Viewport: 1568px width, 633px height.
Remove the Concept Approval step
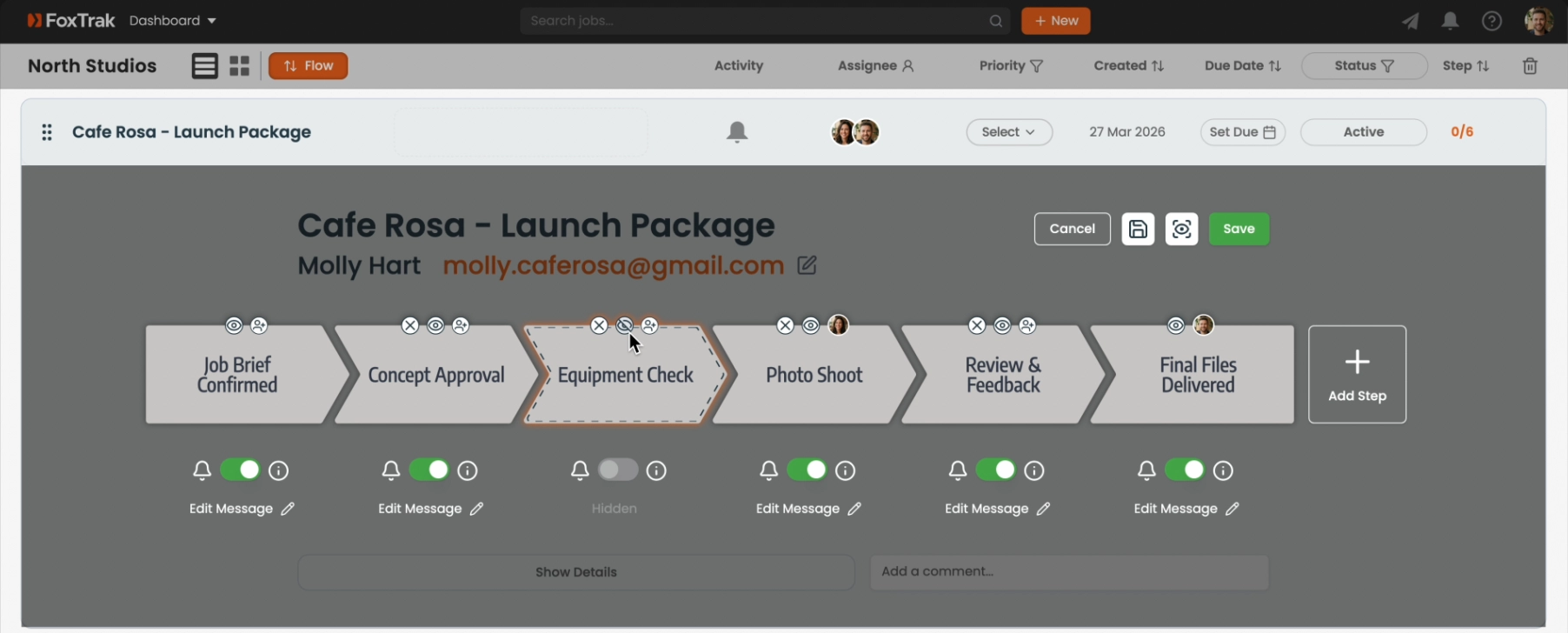410,325
